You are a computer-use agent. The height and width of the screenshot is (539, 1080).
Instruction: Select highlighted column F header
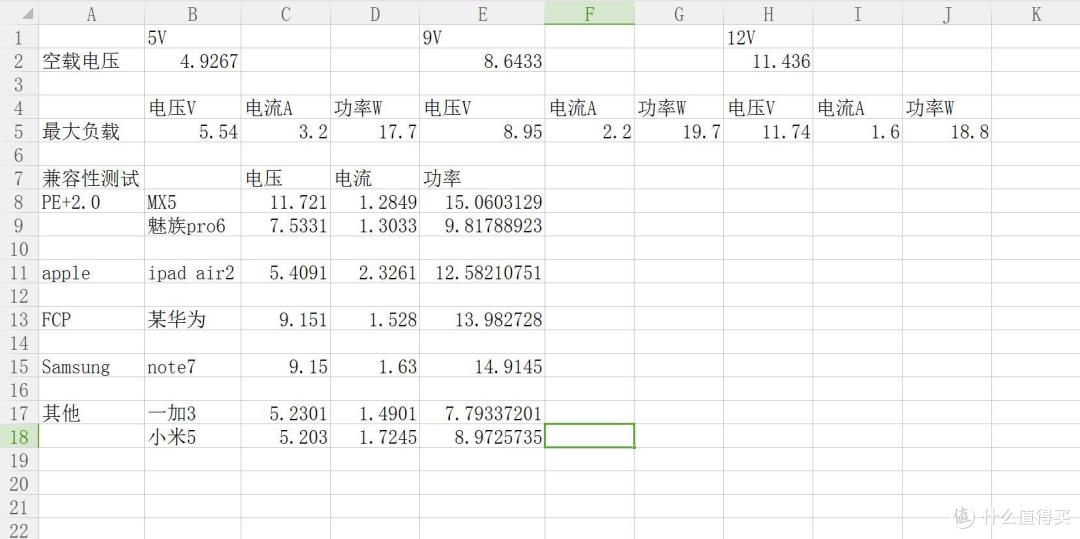point(590,14)
